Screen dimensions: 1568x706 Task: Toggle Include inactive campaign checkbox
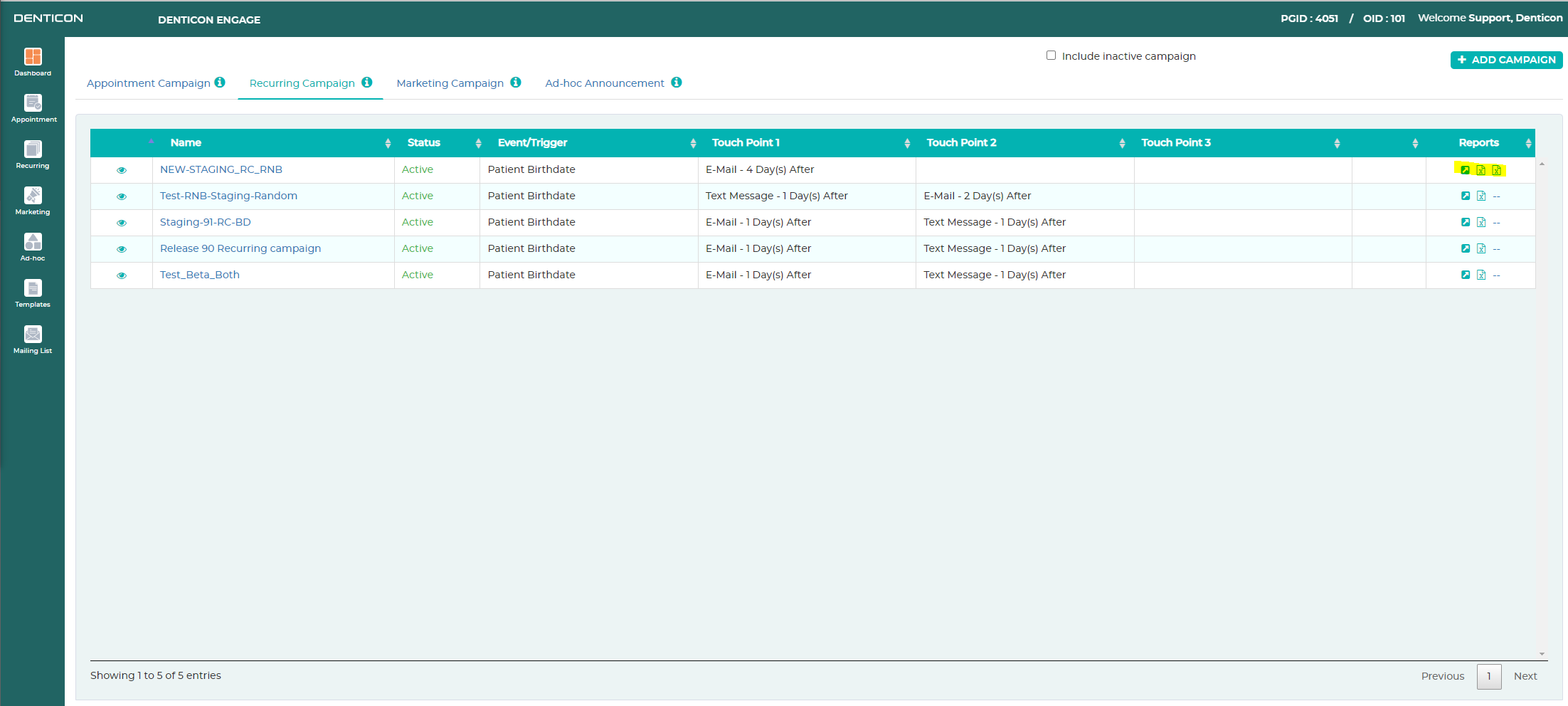point(1051,56)
